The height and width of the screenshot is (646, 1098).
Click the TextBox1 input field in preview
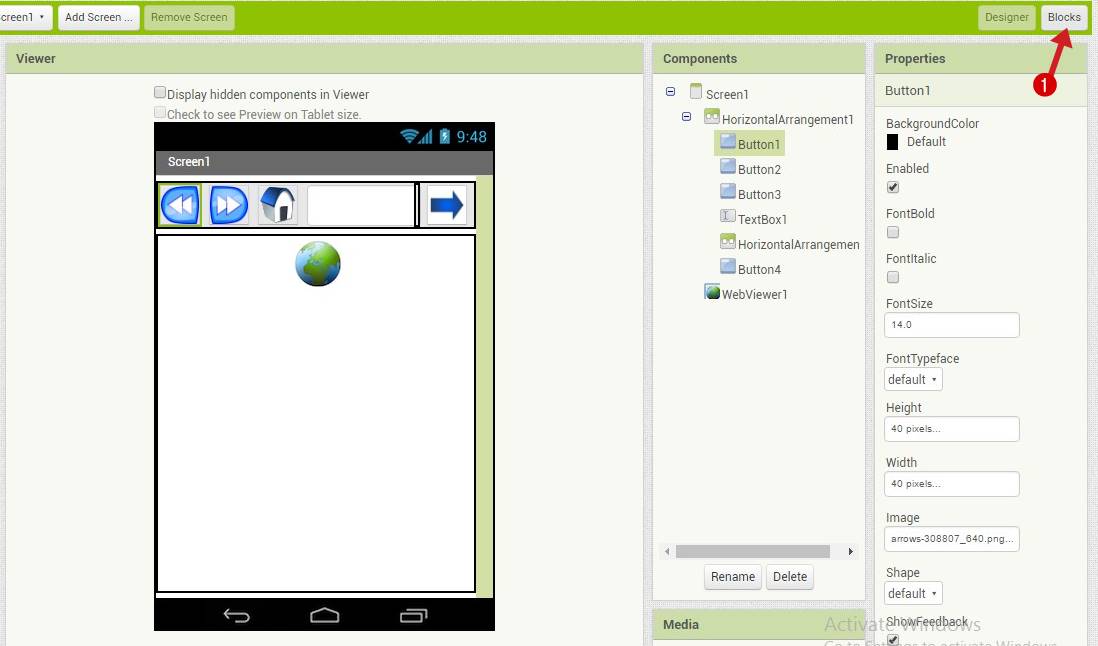click(360, 204)
